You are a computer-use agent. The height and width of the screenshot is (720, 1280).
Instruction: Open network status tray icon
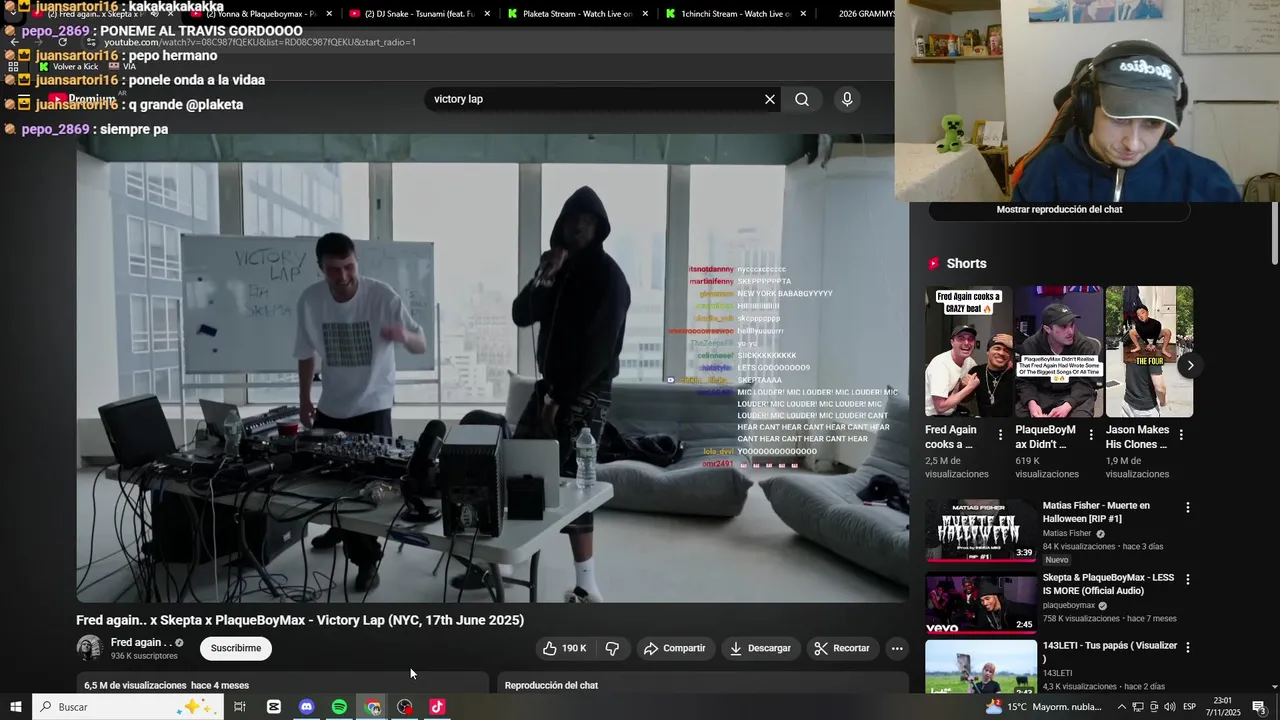[x=1138, y=707]
